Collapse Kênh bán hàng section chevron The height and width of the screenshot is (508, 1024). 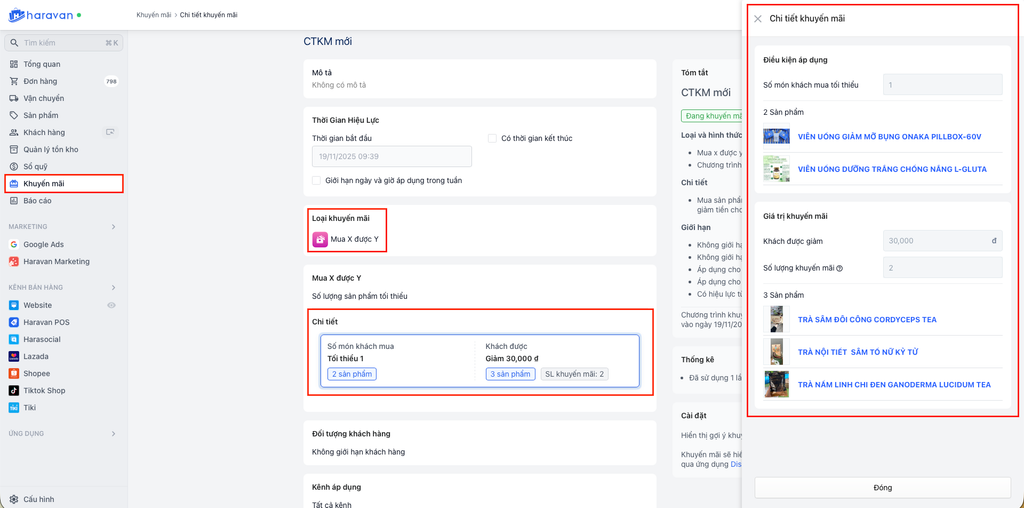tap(113, 288)
